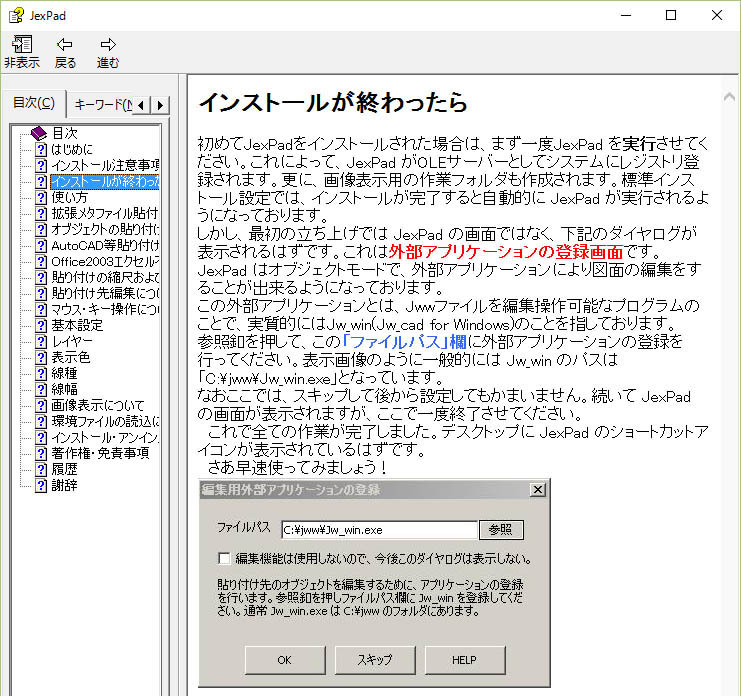Close the 編集用外部アプリケーションの登録 dialog image
Viewport: 741px width, 696px height.
tap(538, 490)
